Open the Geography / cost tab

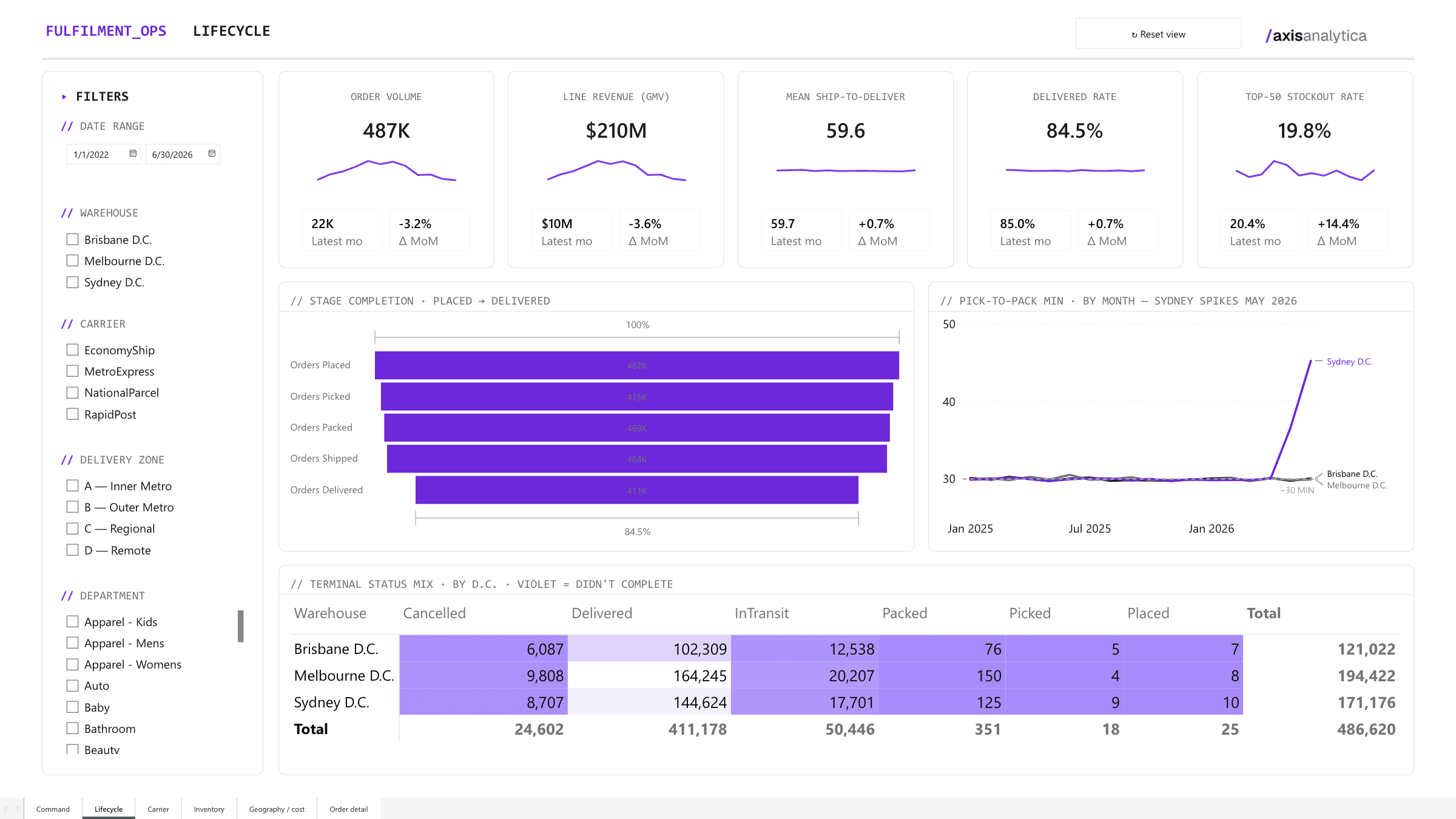pos(277,809)
